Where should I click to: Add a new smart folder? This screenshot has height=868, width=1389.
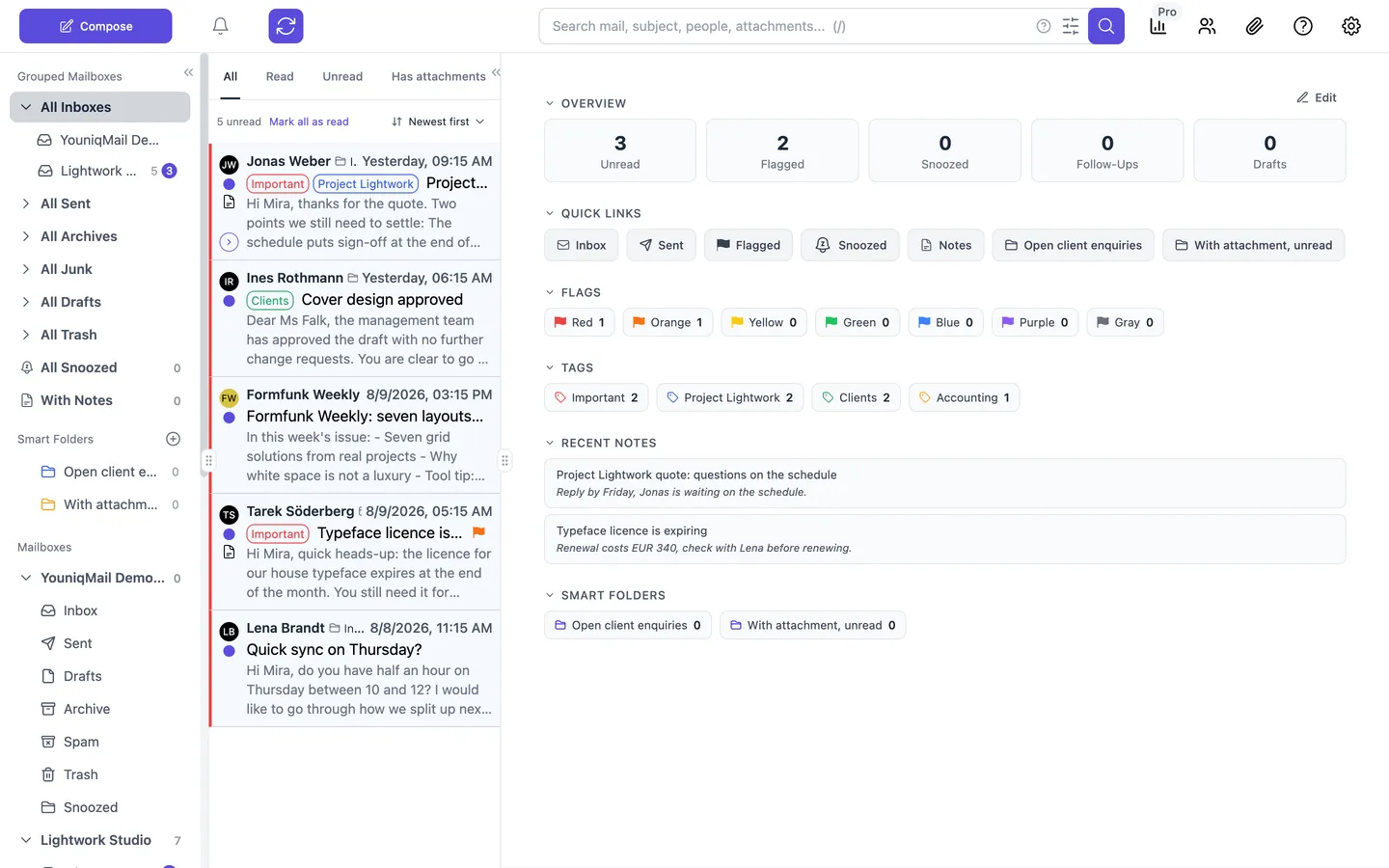coord(174,439)
